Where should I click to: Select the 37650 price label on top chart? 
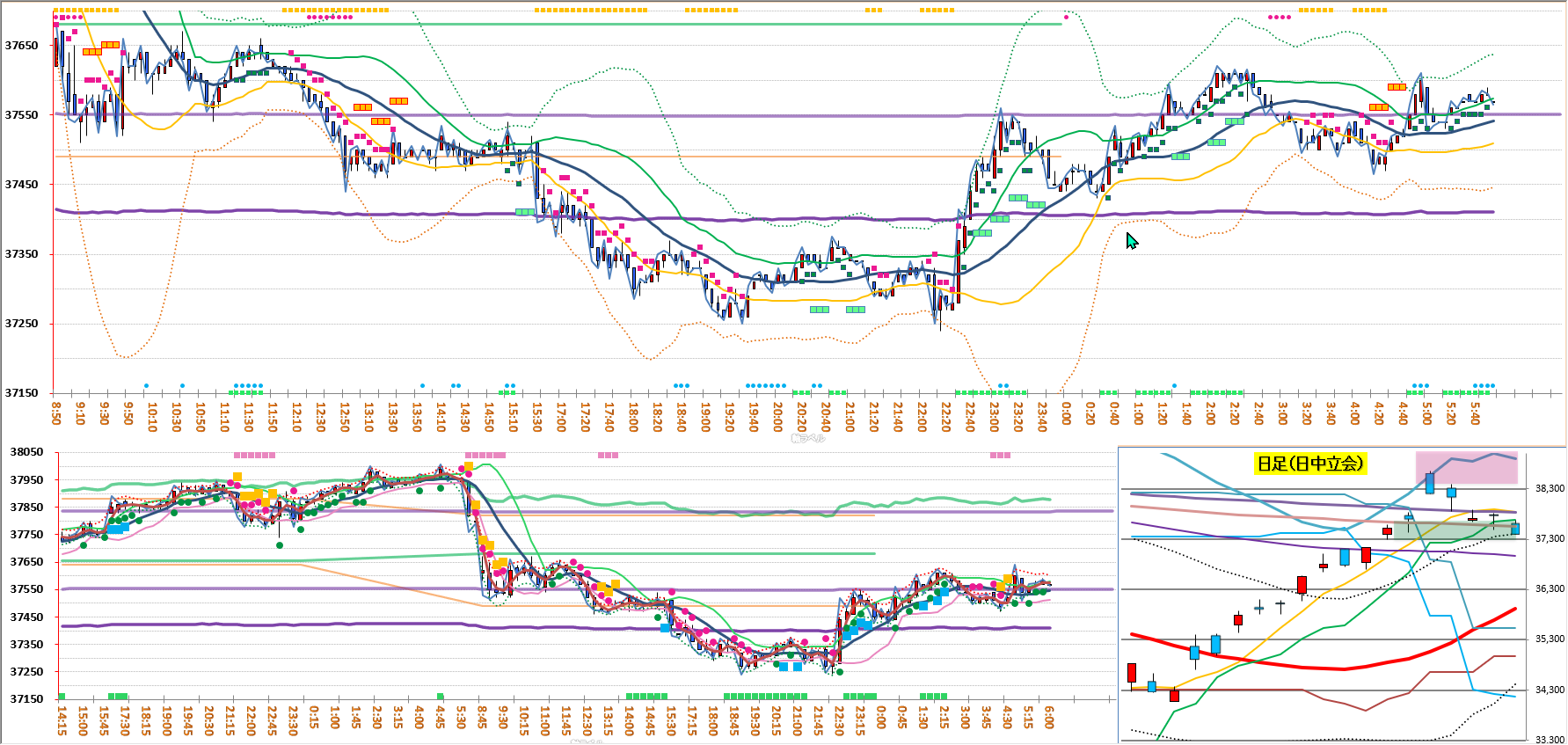click(x=22, y=46)
